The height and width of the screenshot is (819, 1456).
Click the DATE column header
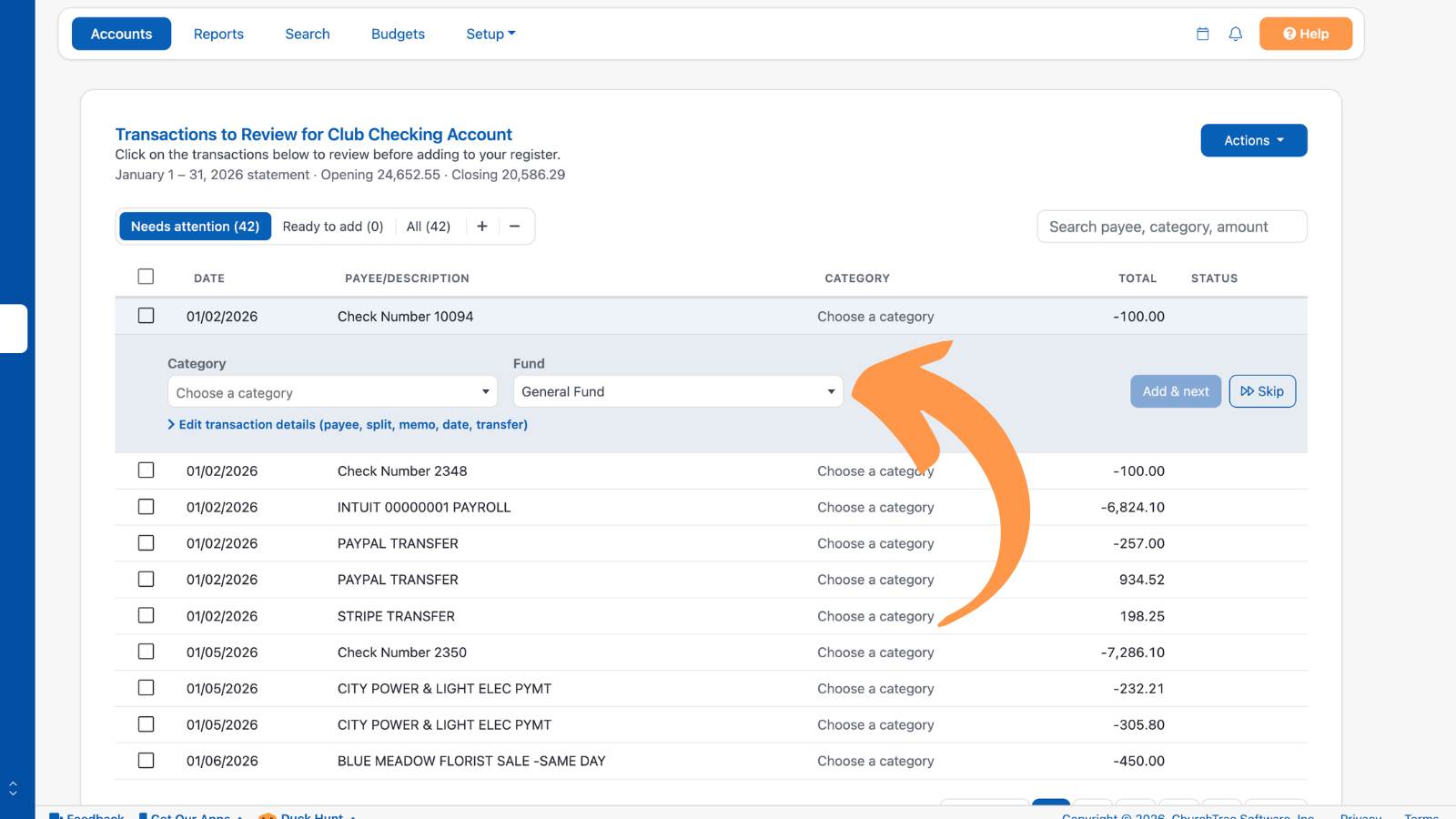point(209,278)
